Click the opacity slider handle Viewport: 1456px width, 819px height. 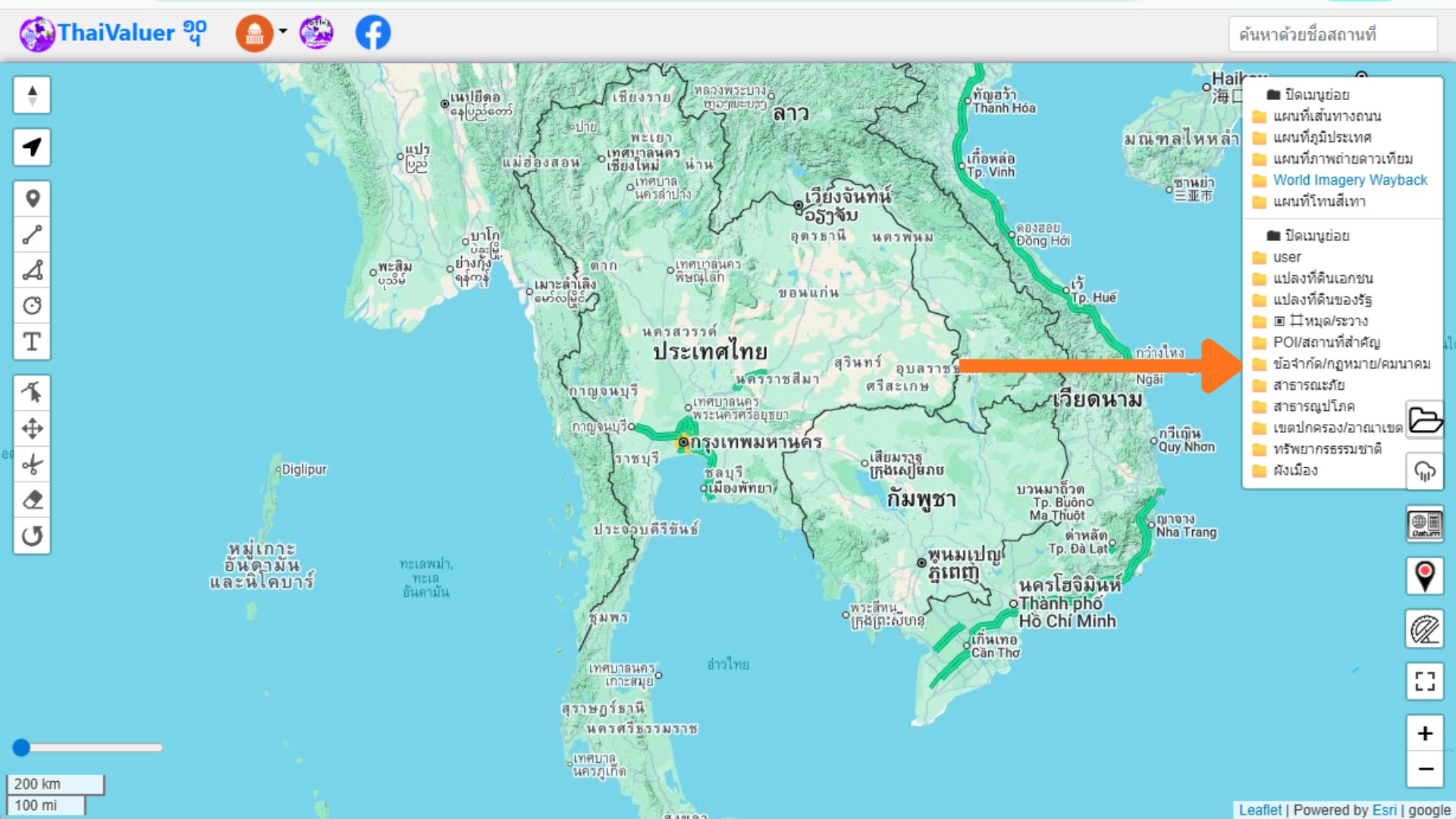point(21,748)
